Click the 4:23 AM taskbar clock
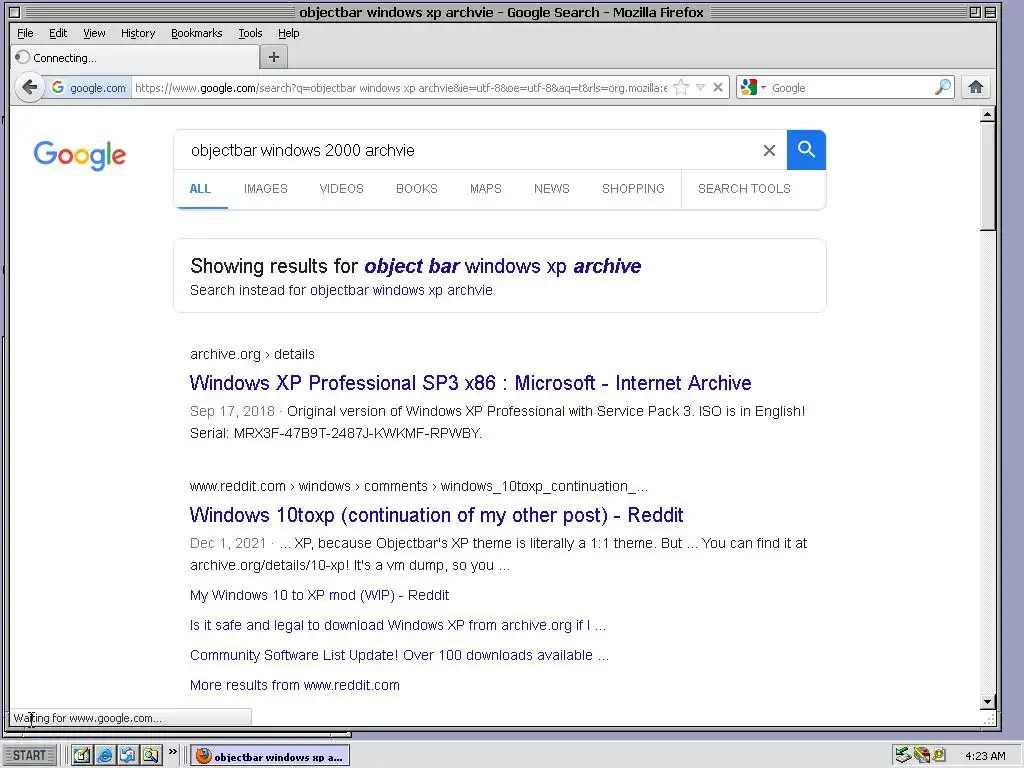The height and width of the screenshot is (768, 1024). click(x=985, y=756)
